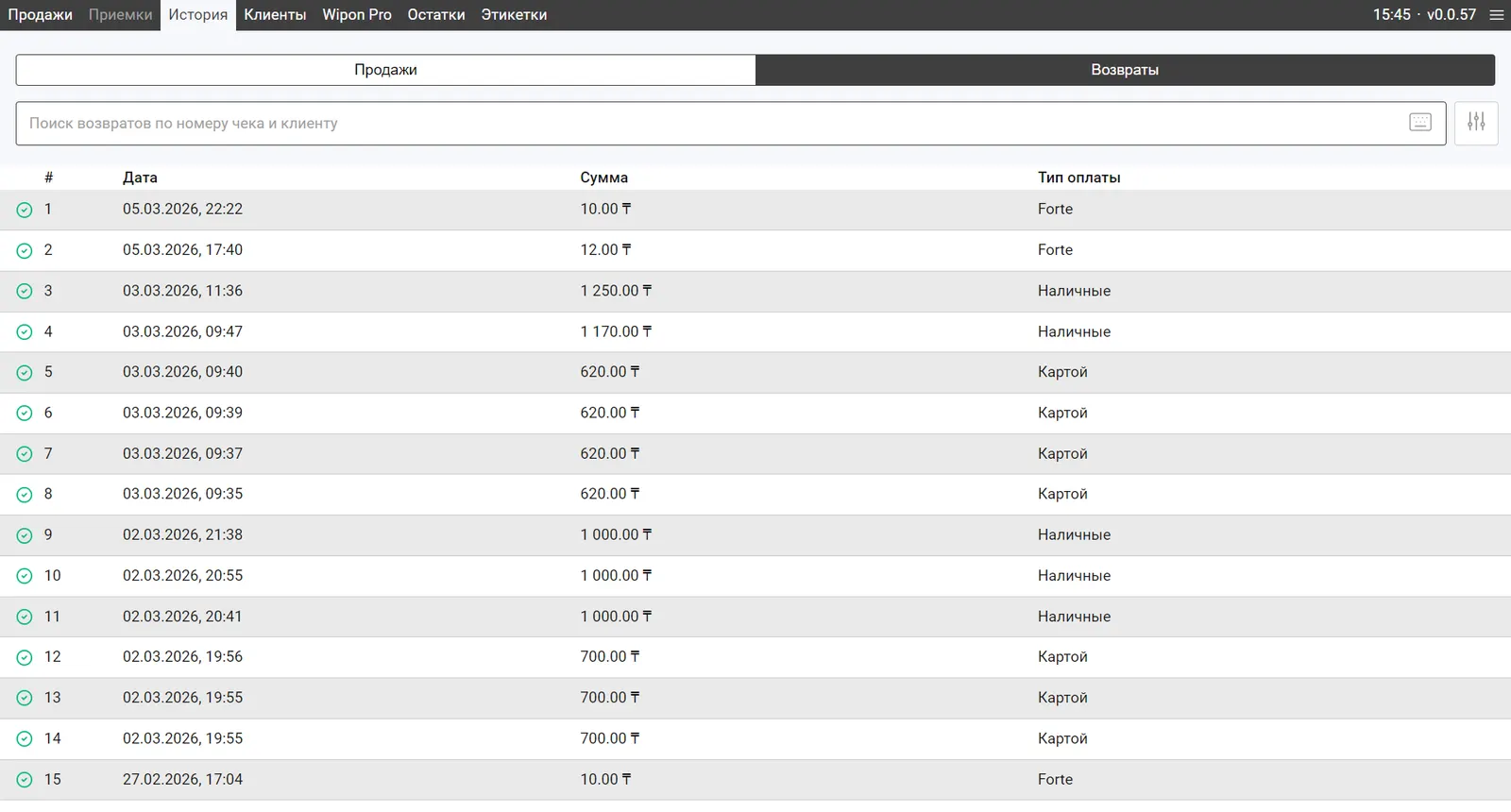Image resolution: width=1511 pixels, height=812 pixels.
Task: Click green check icon on row 5
Action: point(25,373)
